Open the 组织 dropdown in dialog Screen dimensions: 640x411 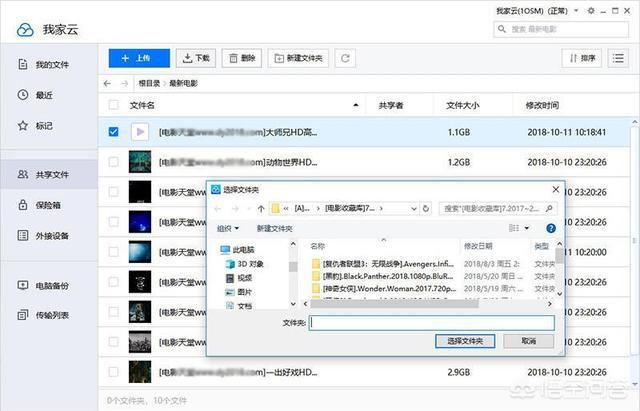[x=228, y=229]
